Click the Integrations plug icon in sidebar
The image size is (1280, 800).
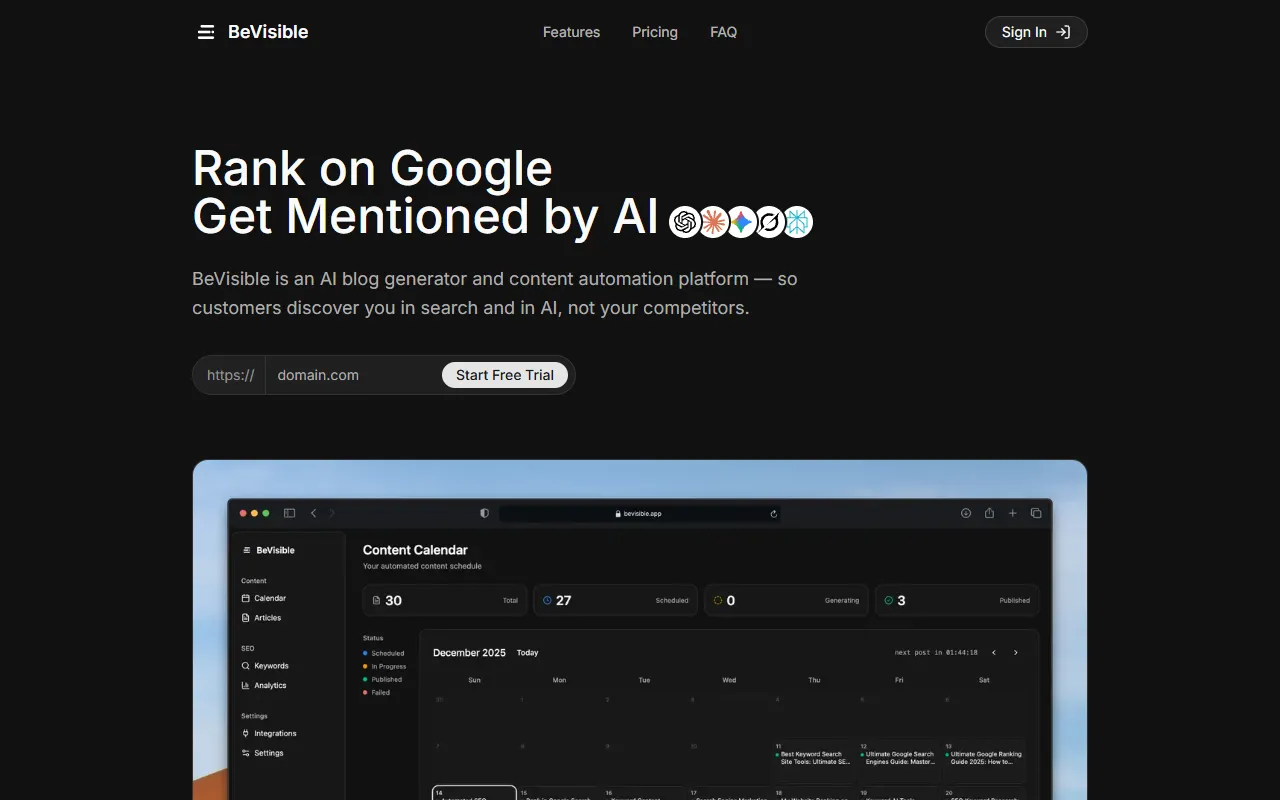pyautogui.click(x=246, y=734)
